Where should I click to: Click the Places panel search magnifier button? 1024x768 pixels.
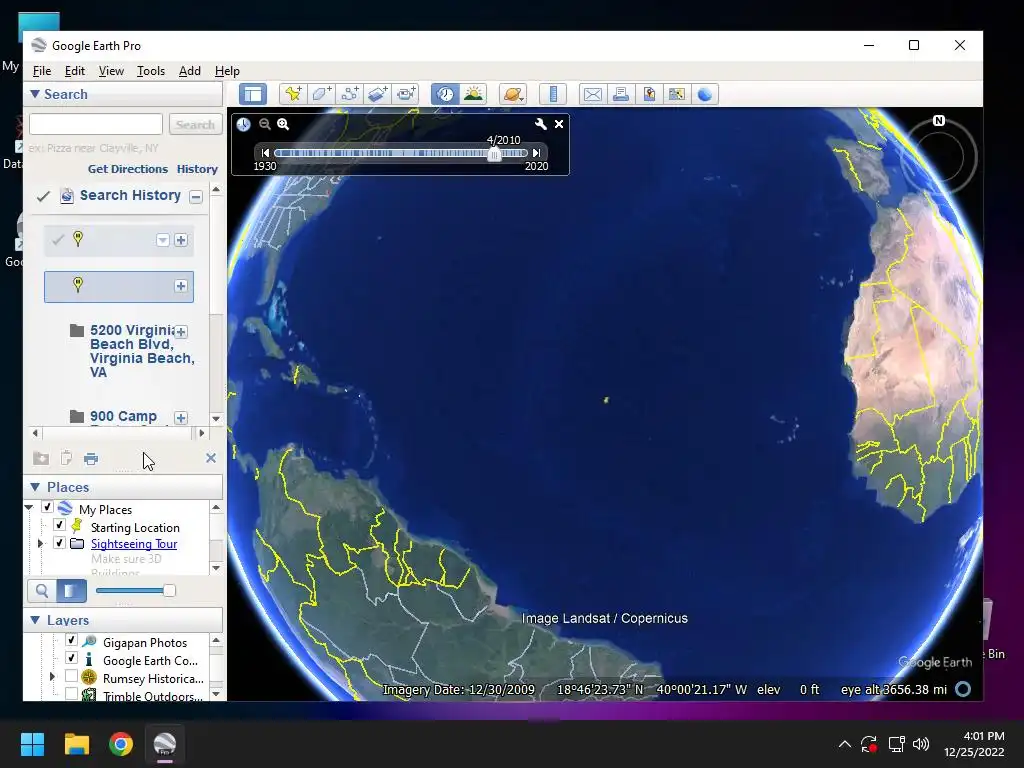click(x=42, y=591)
